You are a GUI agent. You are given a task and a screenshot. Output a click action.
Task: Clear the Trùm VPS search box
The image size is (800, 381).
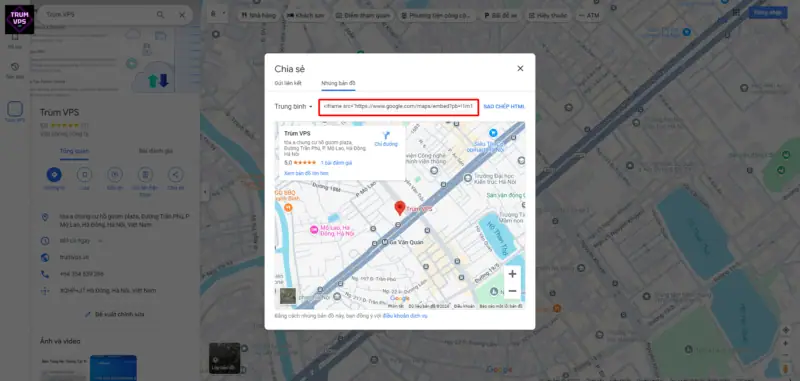[182, 15]
